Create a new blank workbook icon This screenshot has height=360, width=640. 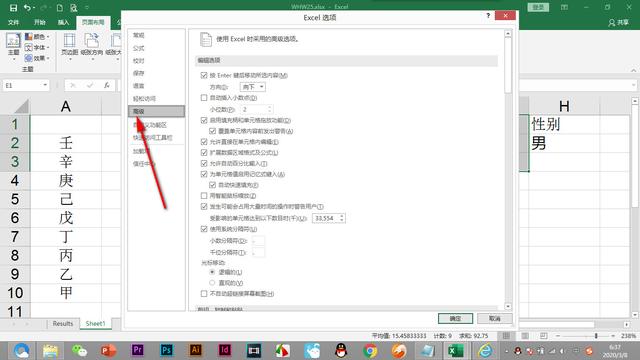click(x=60, y=7)
